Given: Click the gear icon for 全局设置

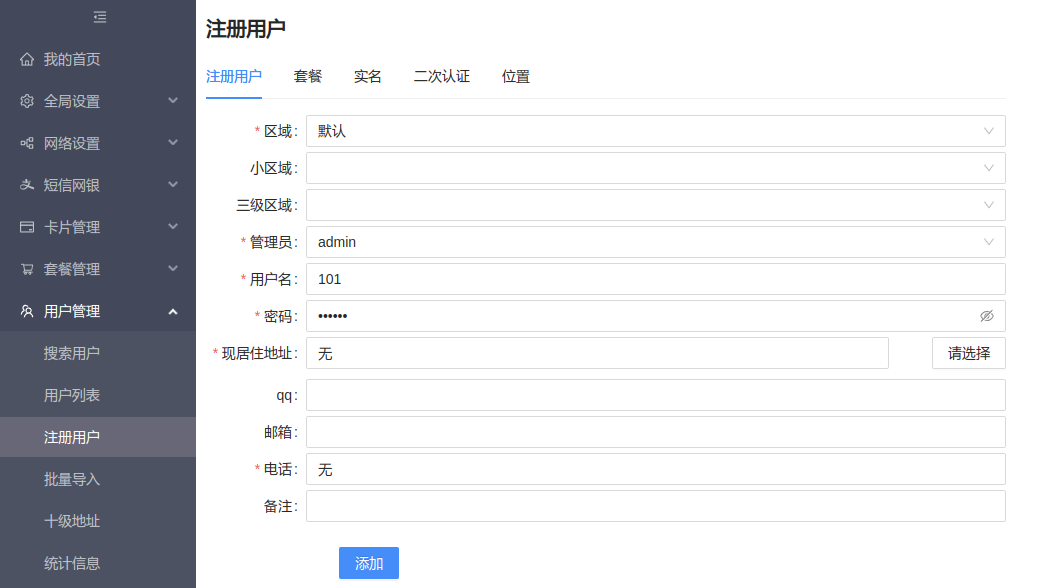Looking at the screenshot, I should pyautogui.click(x=27, y=101).
